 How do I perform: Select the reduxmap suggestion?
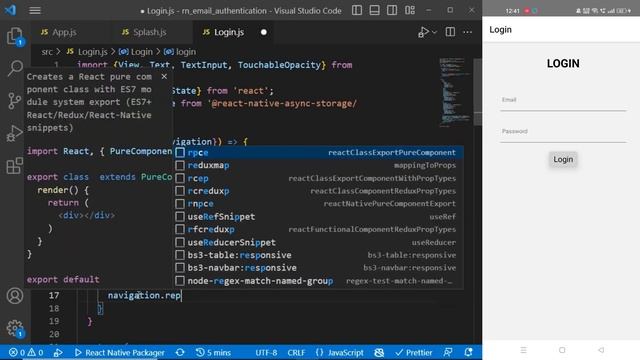pyautogui.click(x=318, y=165)
